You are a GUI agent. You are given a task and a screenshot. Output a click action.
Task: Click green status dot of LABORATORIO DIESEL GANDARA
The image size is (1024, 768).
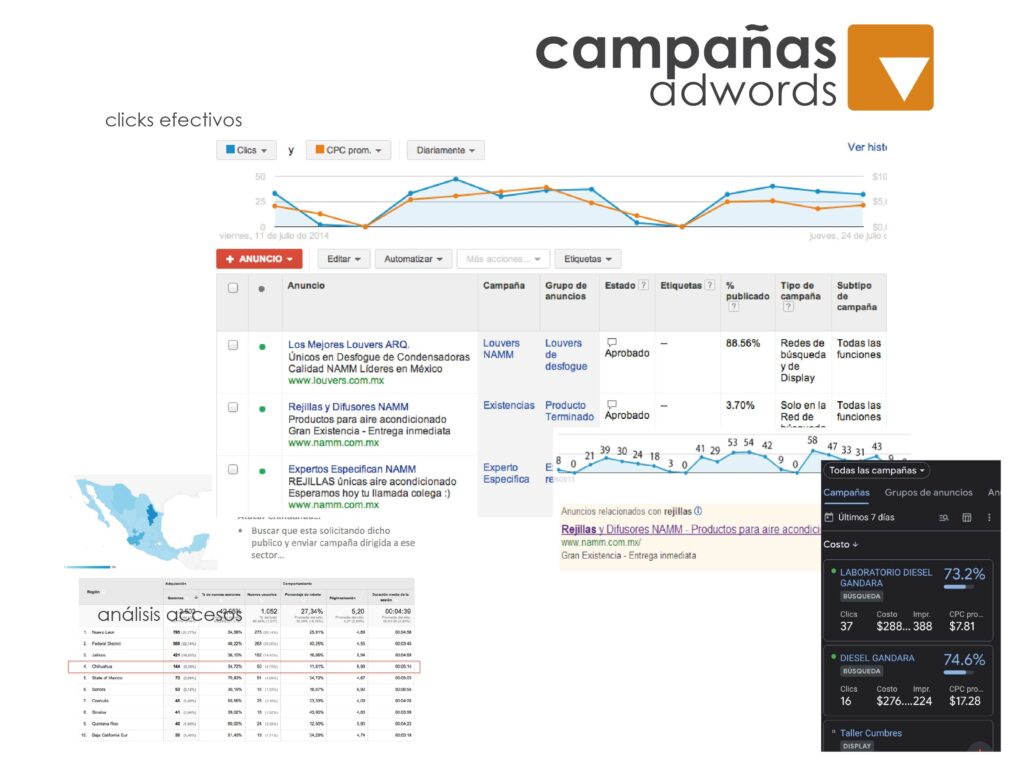[x=833, y=571]
